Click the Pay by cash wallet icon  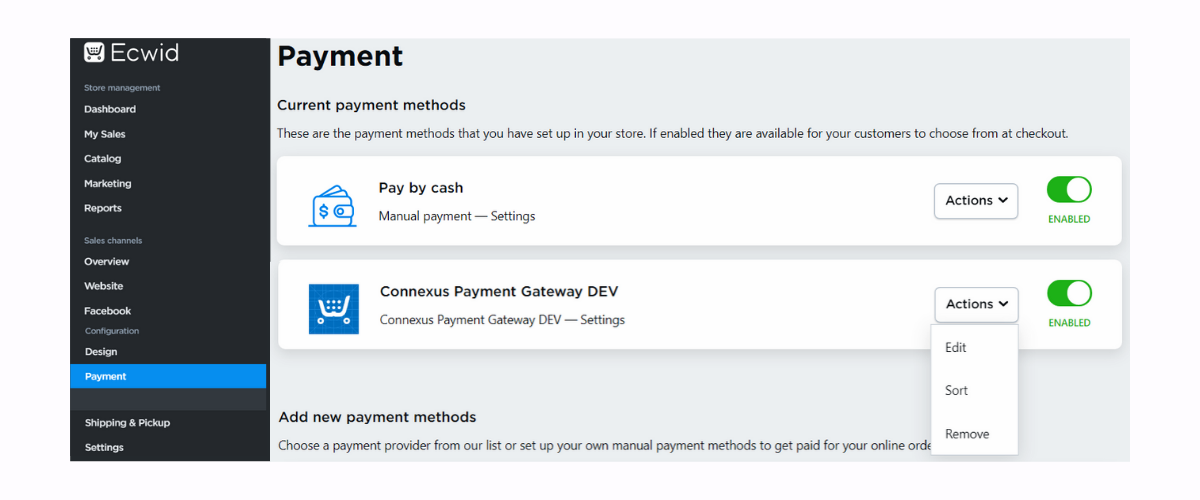click(x=332, y=206)
